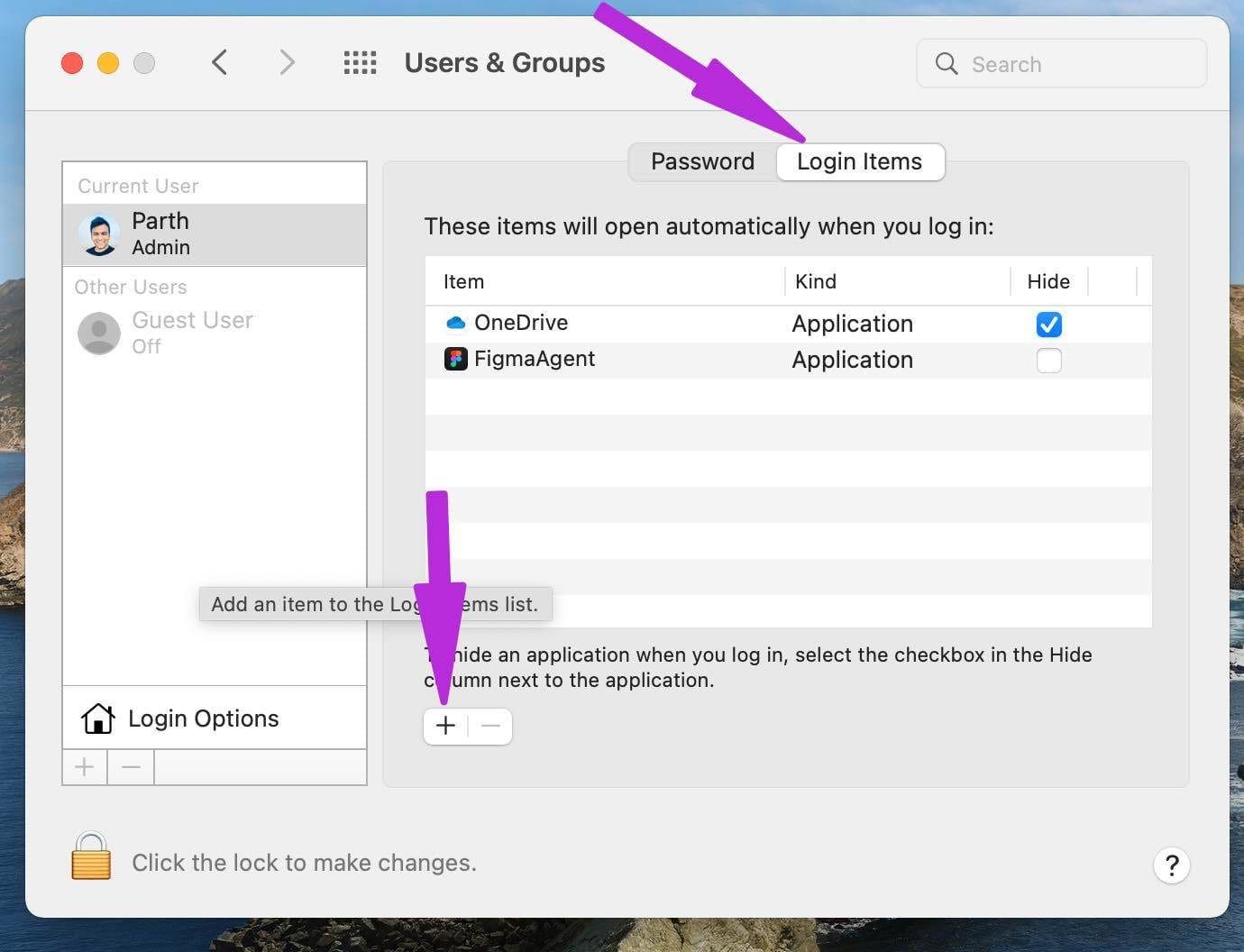Remove selected login item with minus

tap(490, 726)
